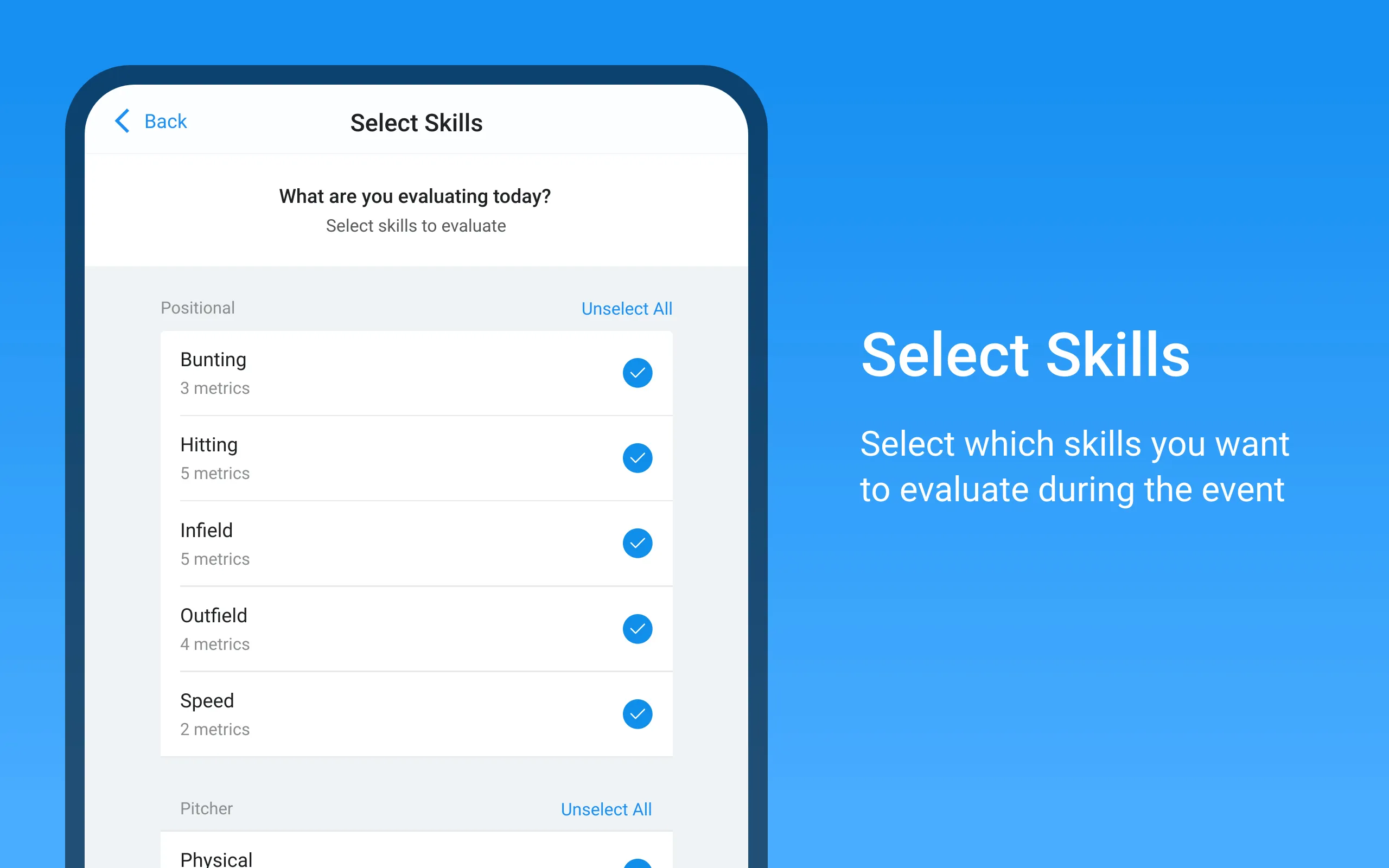Screen dimensions: 1389x868
Task: Scroll down to view more skills
Action: [x=415, y=600]
